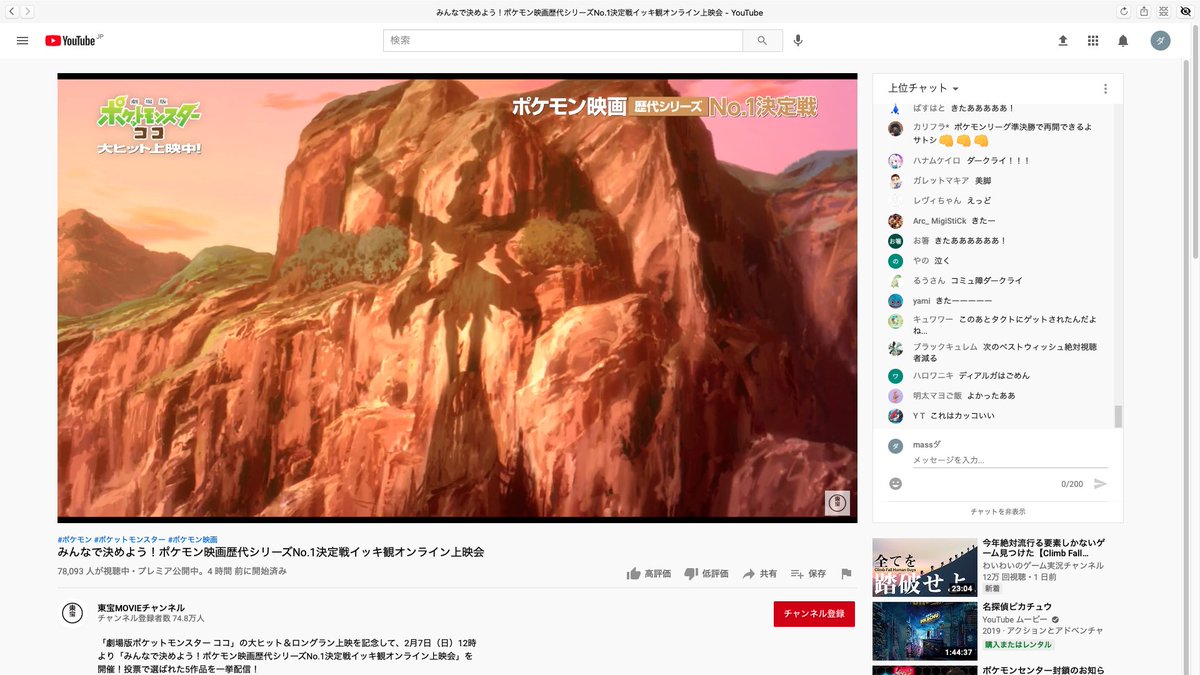This screenshot has height=675, width=1200.
Task: Click ハナムケイロ's chat message
Action: pyautogui.click(x=998, y=160)
